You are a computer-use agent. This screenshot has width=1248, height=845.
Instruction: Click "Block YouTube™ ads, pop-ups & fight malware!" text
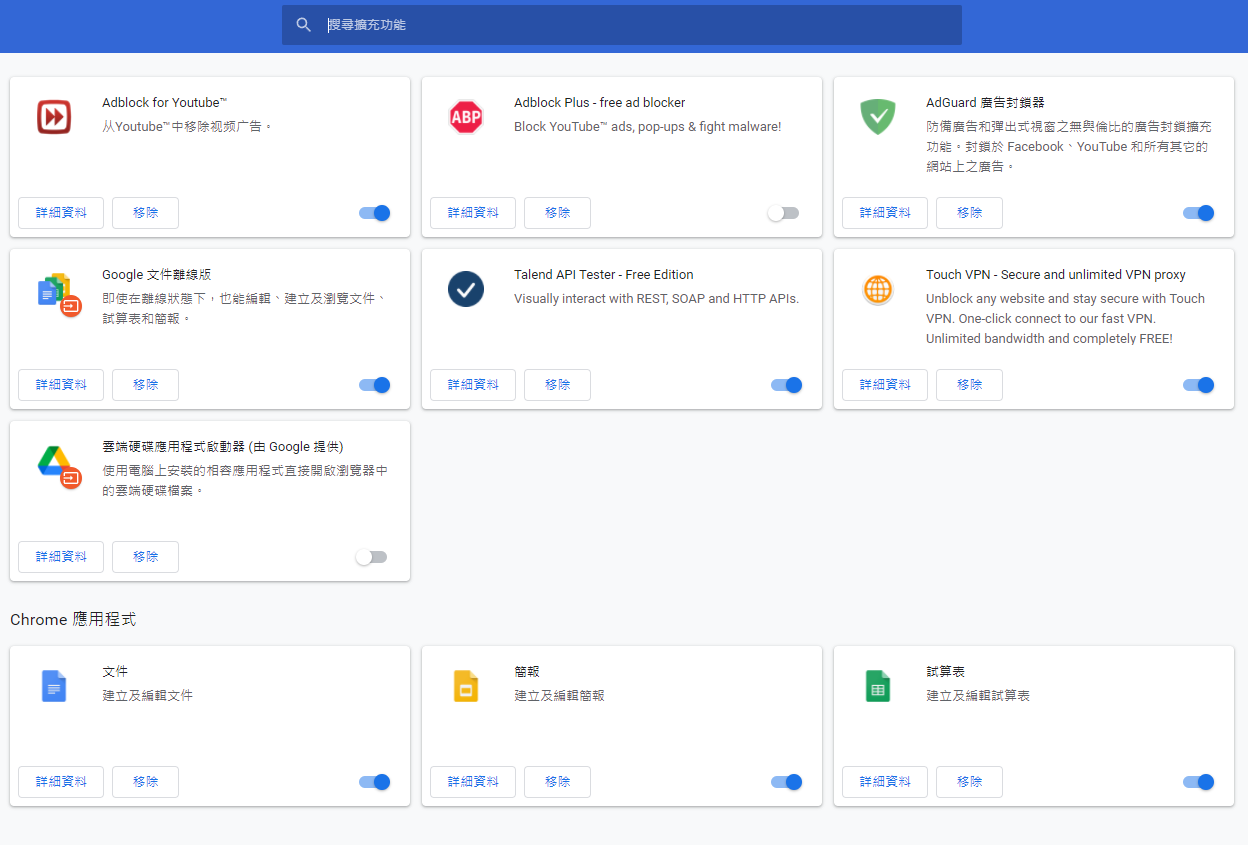click(648, 127)
